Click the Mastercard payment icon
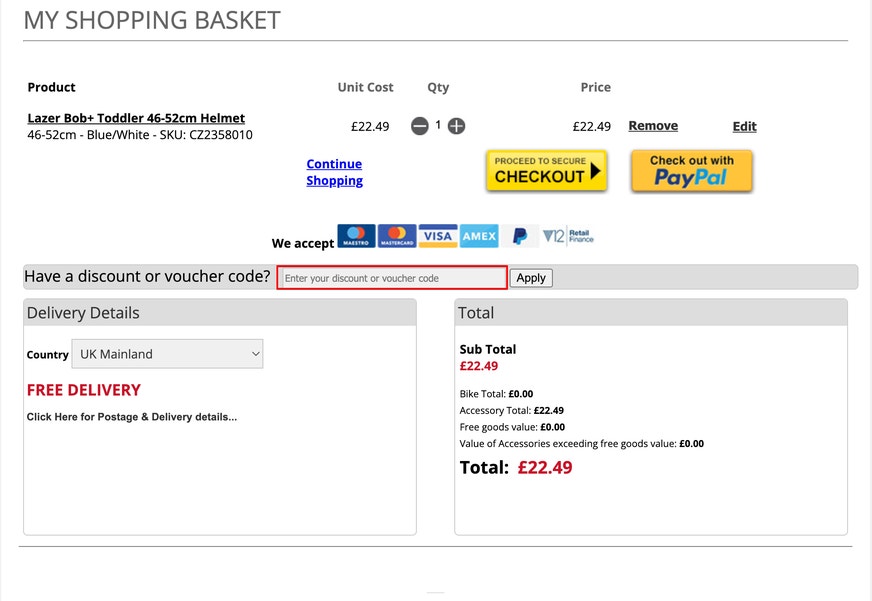 pyautogui.click(x=397, y=236)
